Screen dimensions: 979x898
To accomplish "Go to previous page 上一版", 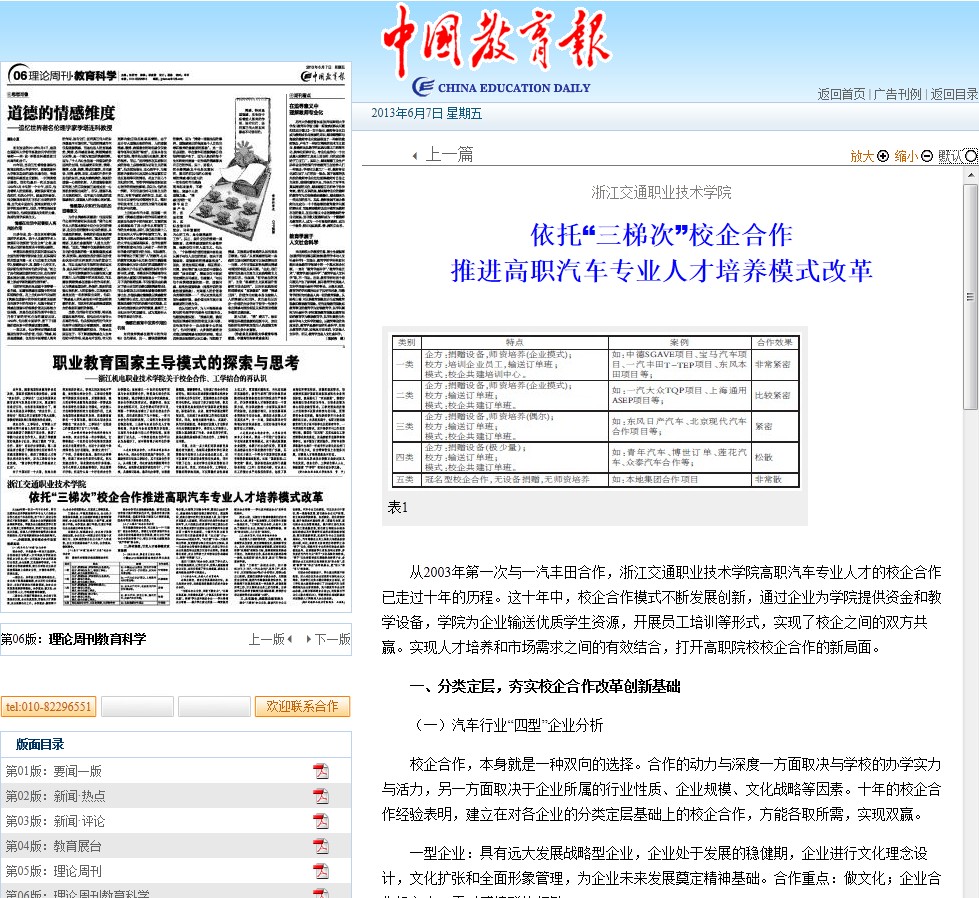I will [270, 639].
